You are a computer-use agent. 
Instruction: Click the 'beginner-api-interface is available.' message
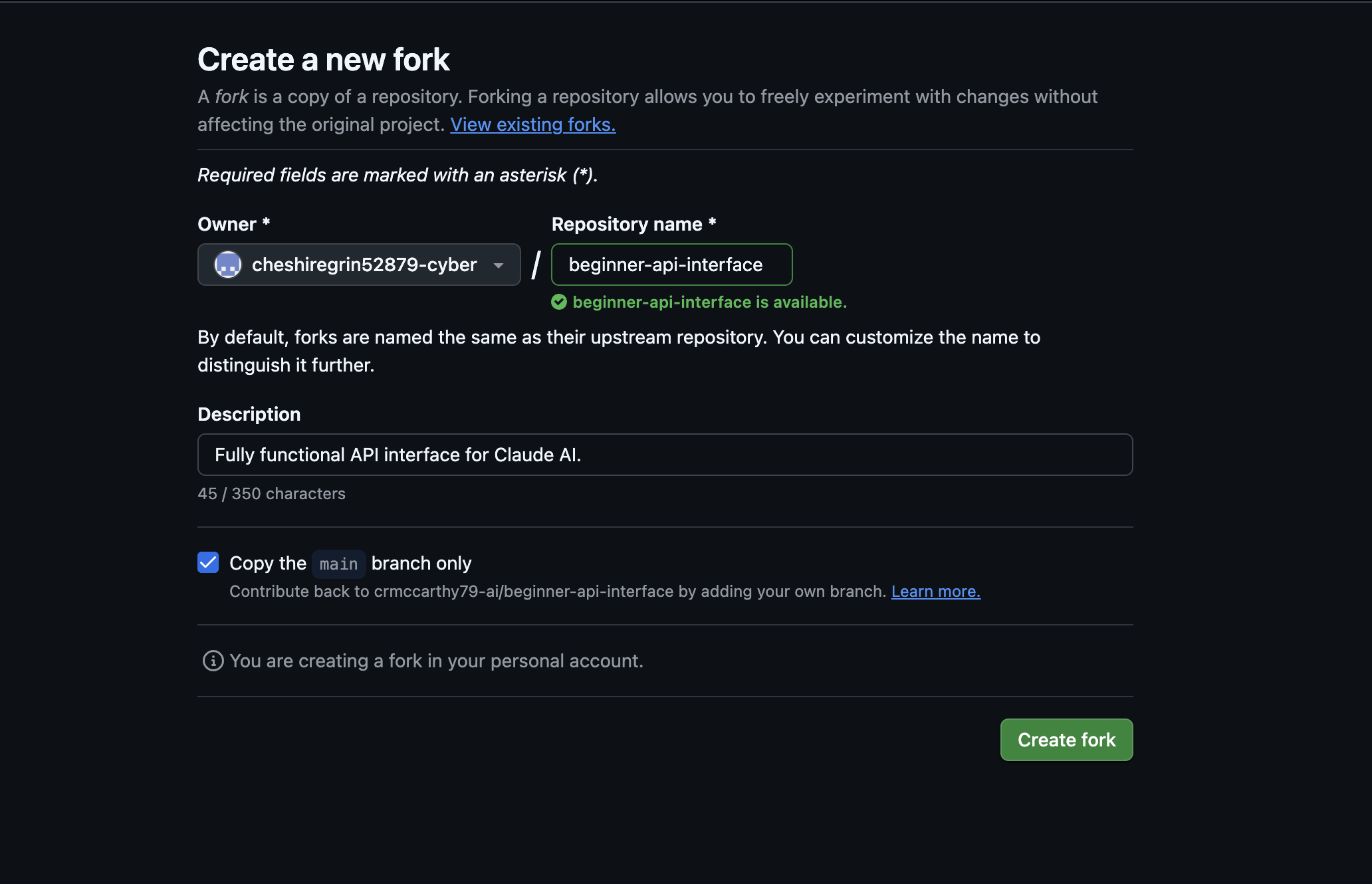(709, 302)
